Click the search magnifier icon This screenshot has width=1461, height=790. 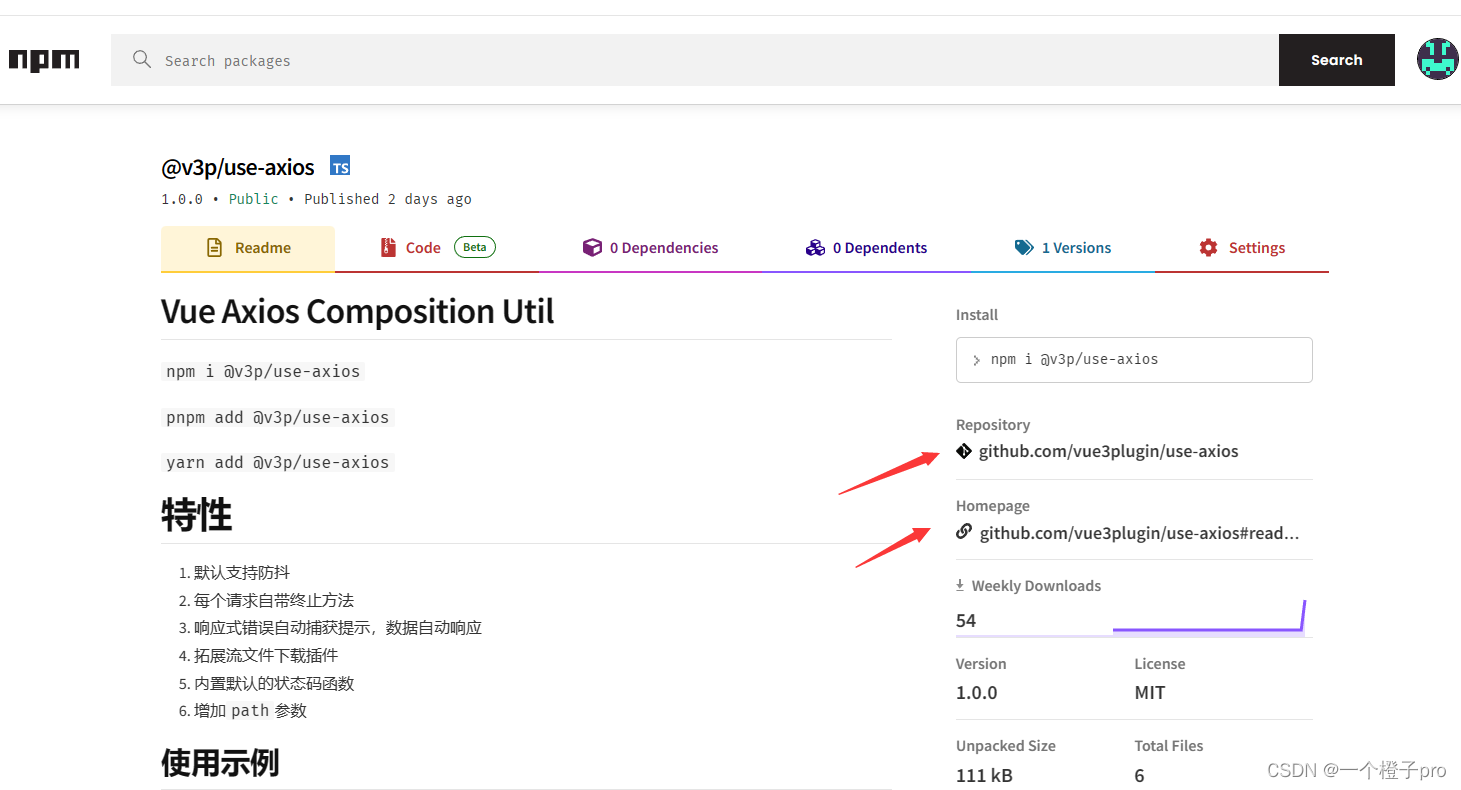pos(142,59)
